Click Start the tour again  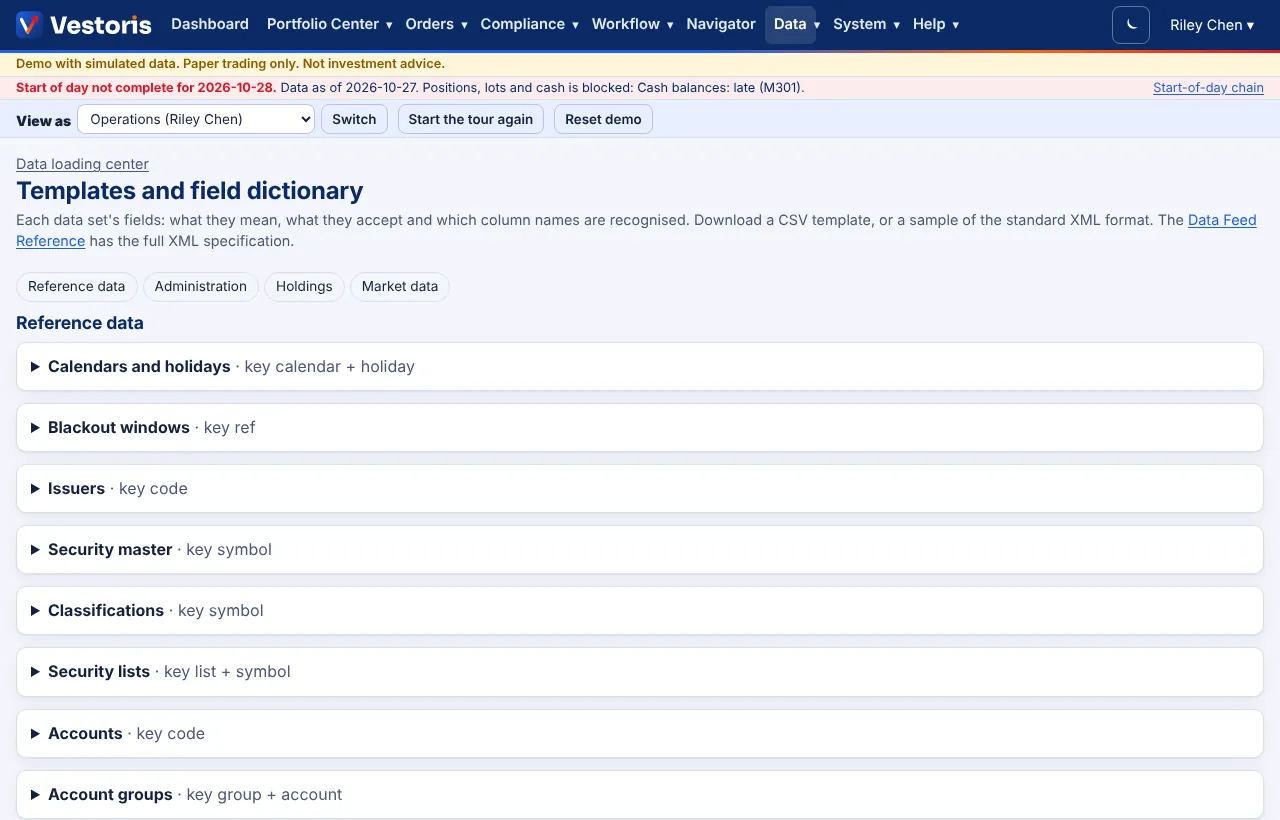tap(471, 119)
